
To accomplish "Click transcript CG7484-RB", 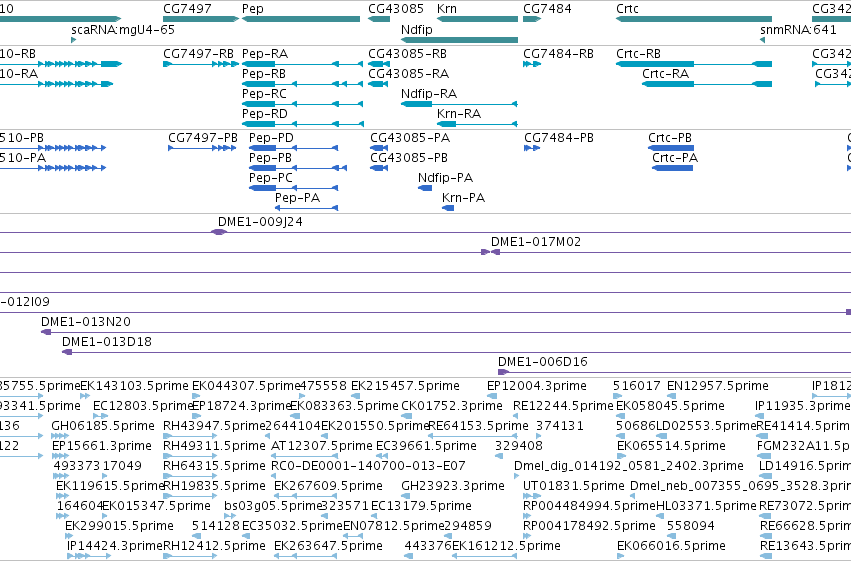I will 532,64.
